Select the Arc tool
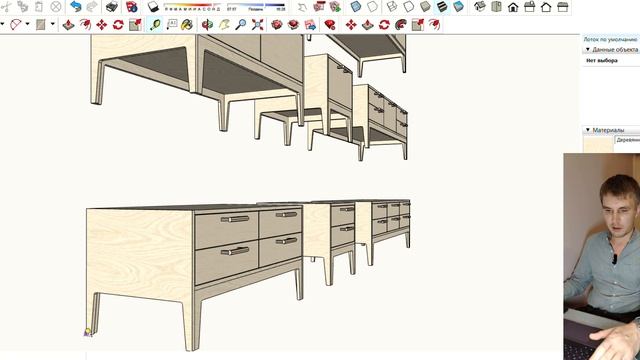Viewport: 640px width, 360px height. 16,24
